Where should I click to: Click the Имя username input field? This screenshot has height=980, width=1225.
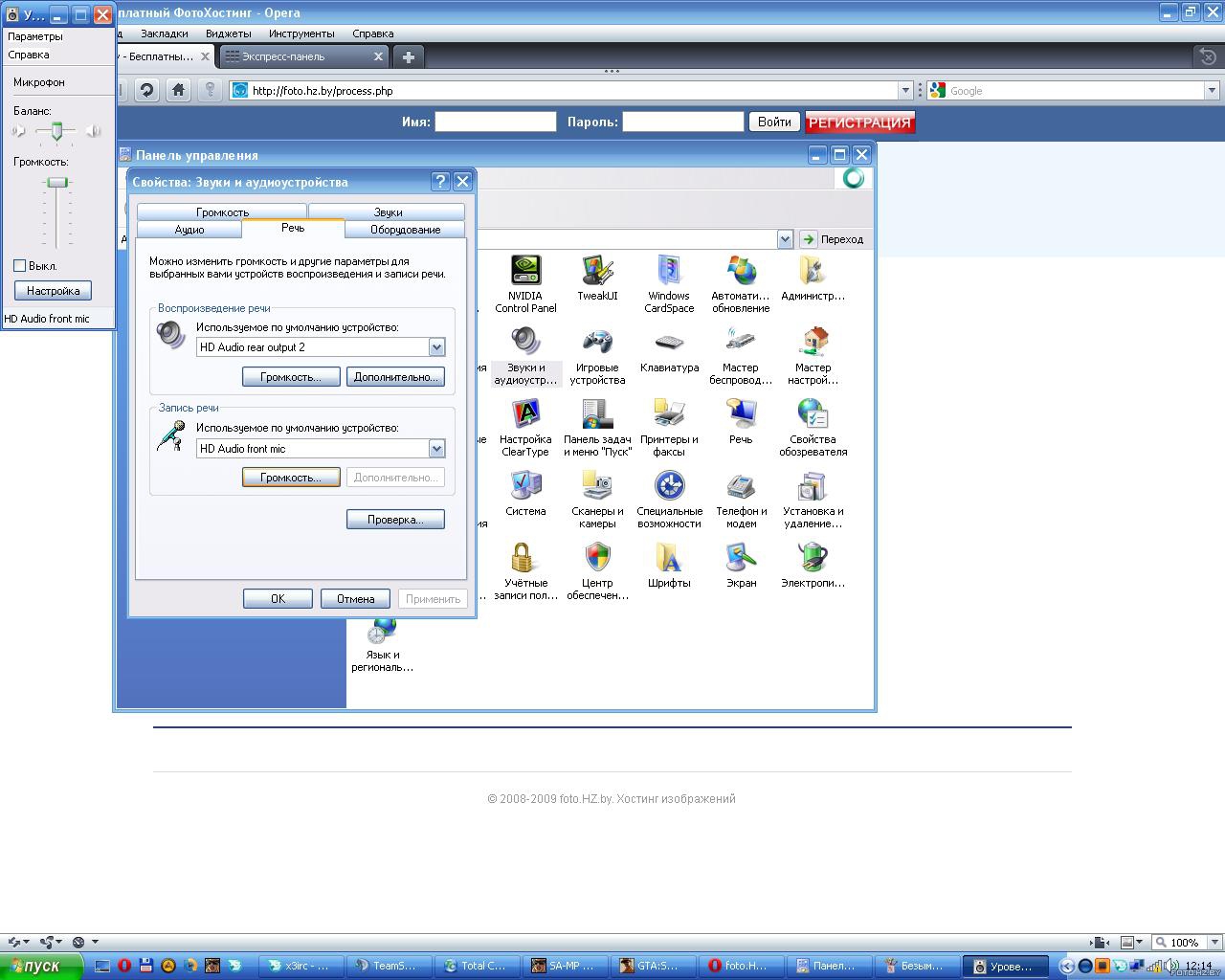(x=495, y=122)
